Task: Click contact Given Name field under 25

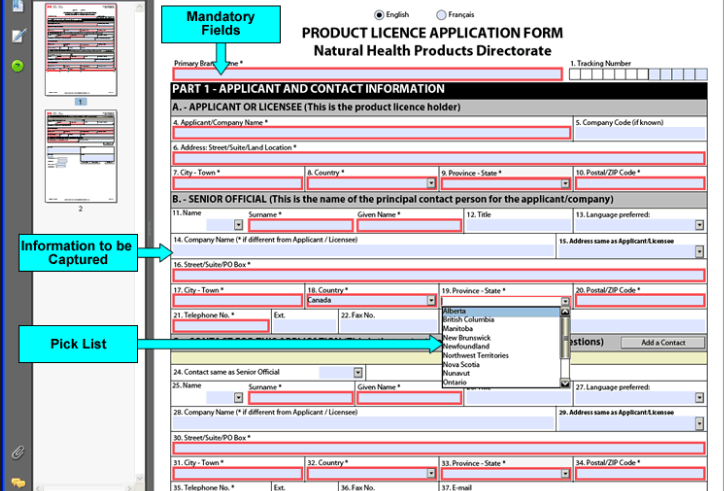Action: pos(409,398)
